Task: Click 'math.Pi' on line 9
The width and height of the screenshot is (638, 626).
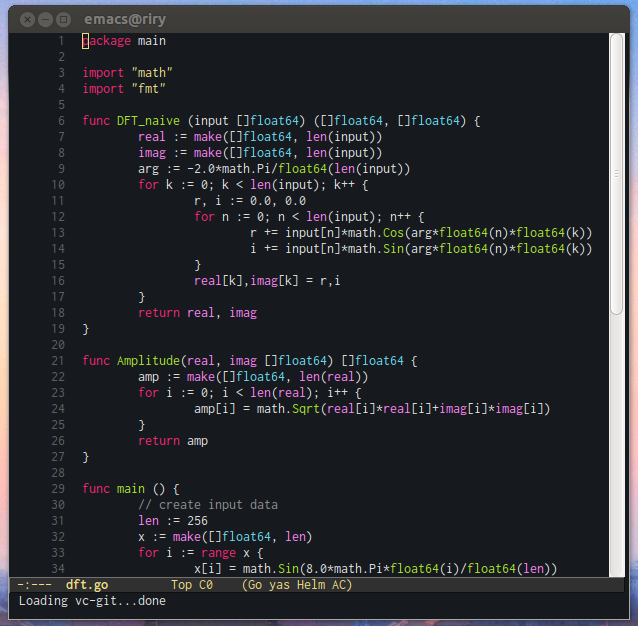Action: [246, 169]
